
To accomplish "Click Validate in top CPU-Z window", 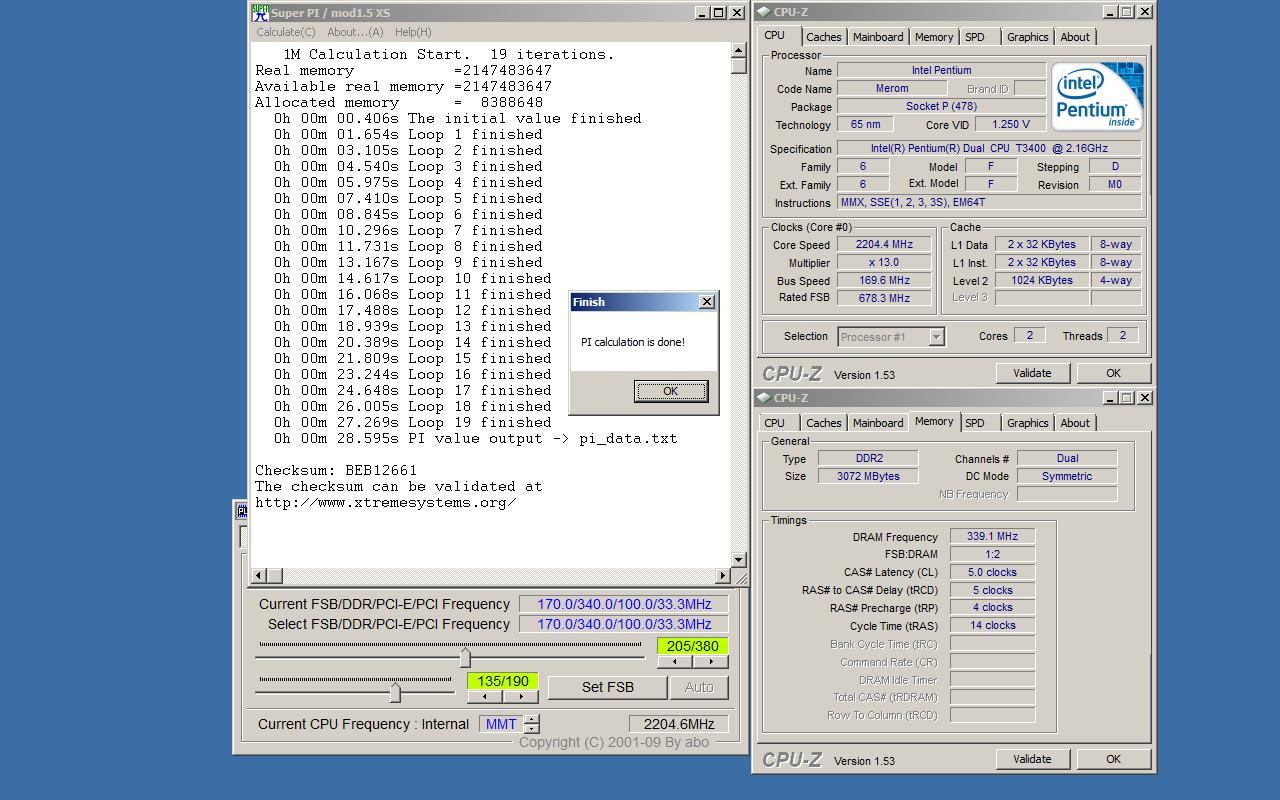I will point(1032,373).
